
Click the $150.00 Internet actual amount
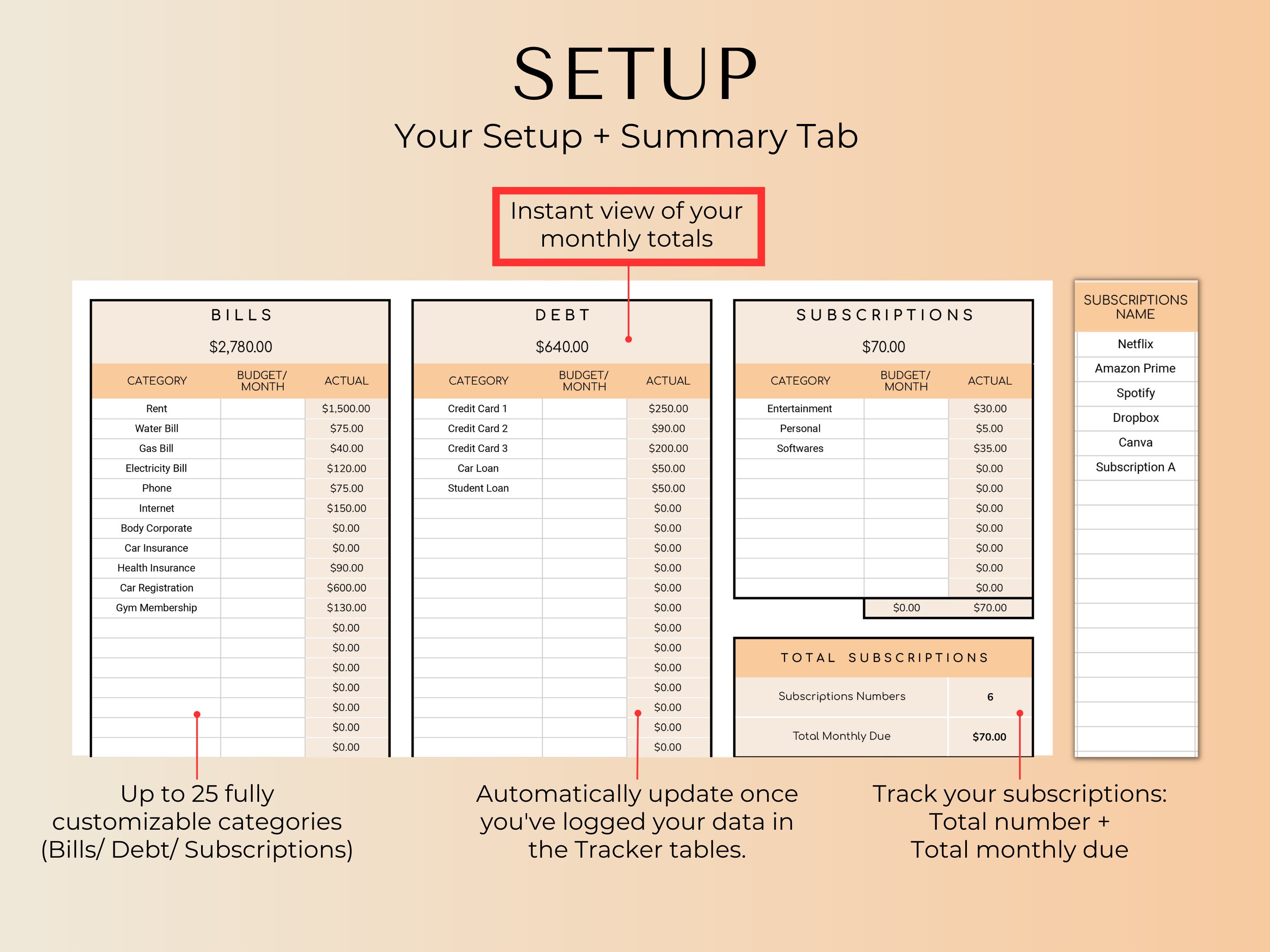tap(346, 509)
